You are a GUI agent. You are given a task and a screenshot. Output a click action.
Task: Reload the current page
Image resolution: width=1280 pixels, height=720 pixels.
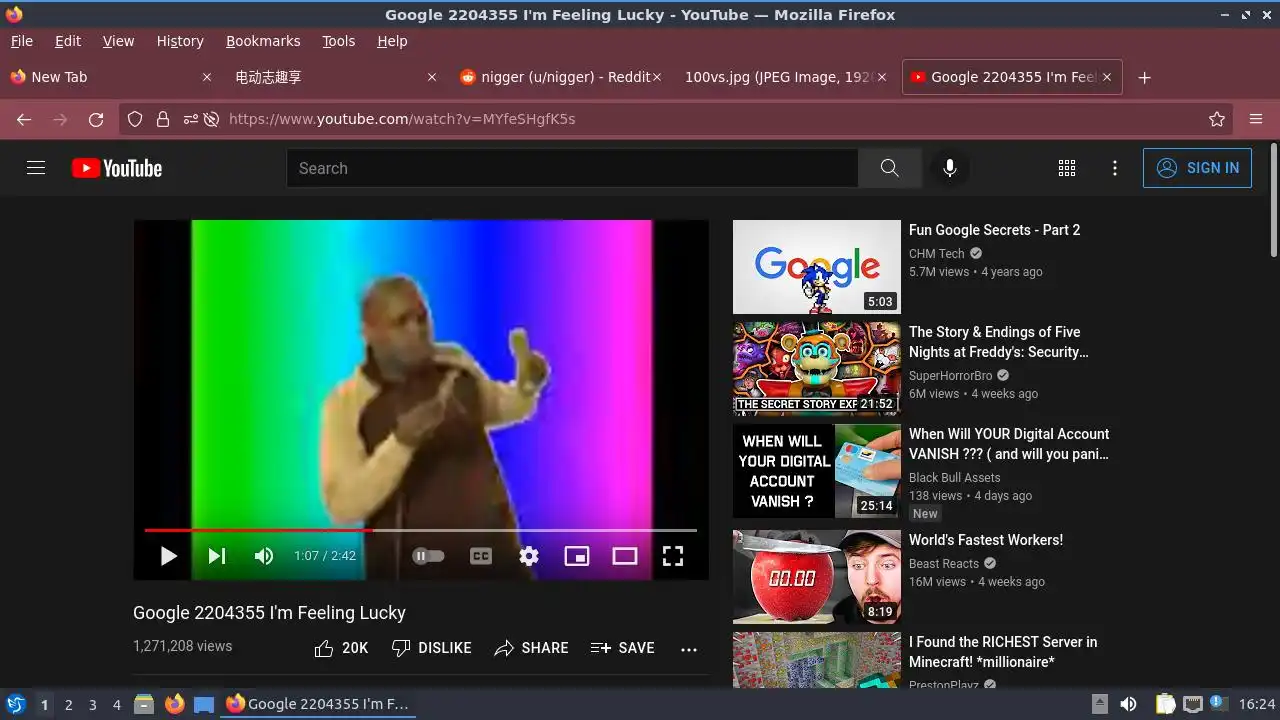[96, 119]
